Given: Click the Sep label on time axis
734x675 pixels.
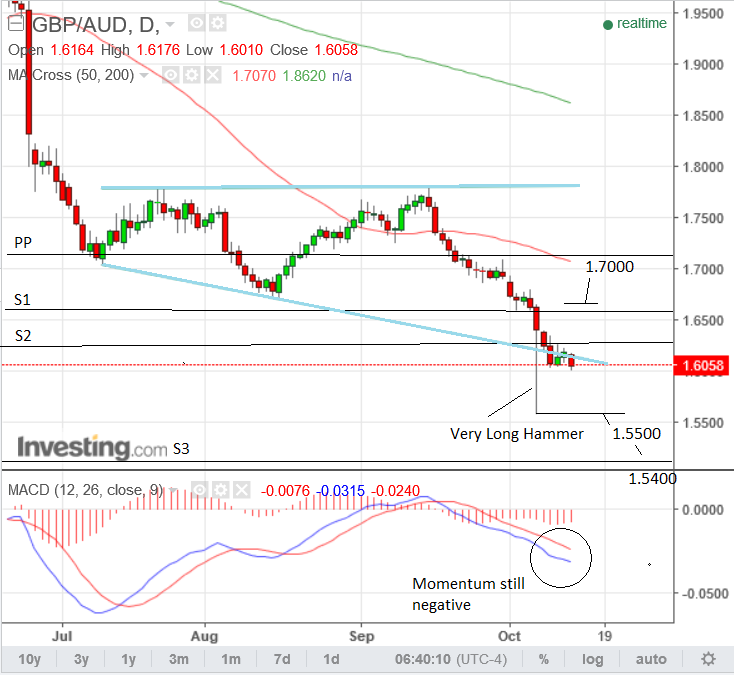Looking at the screenshot, I should pyautogui.click(x=361, y=636).
